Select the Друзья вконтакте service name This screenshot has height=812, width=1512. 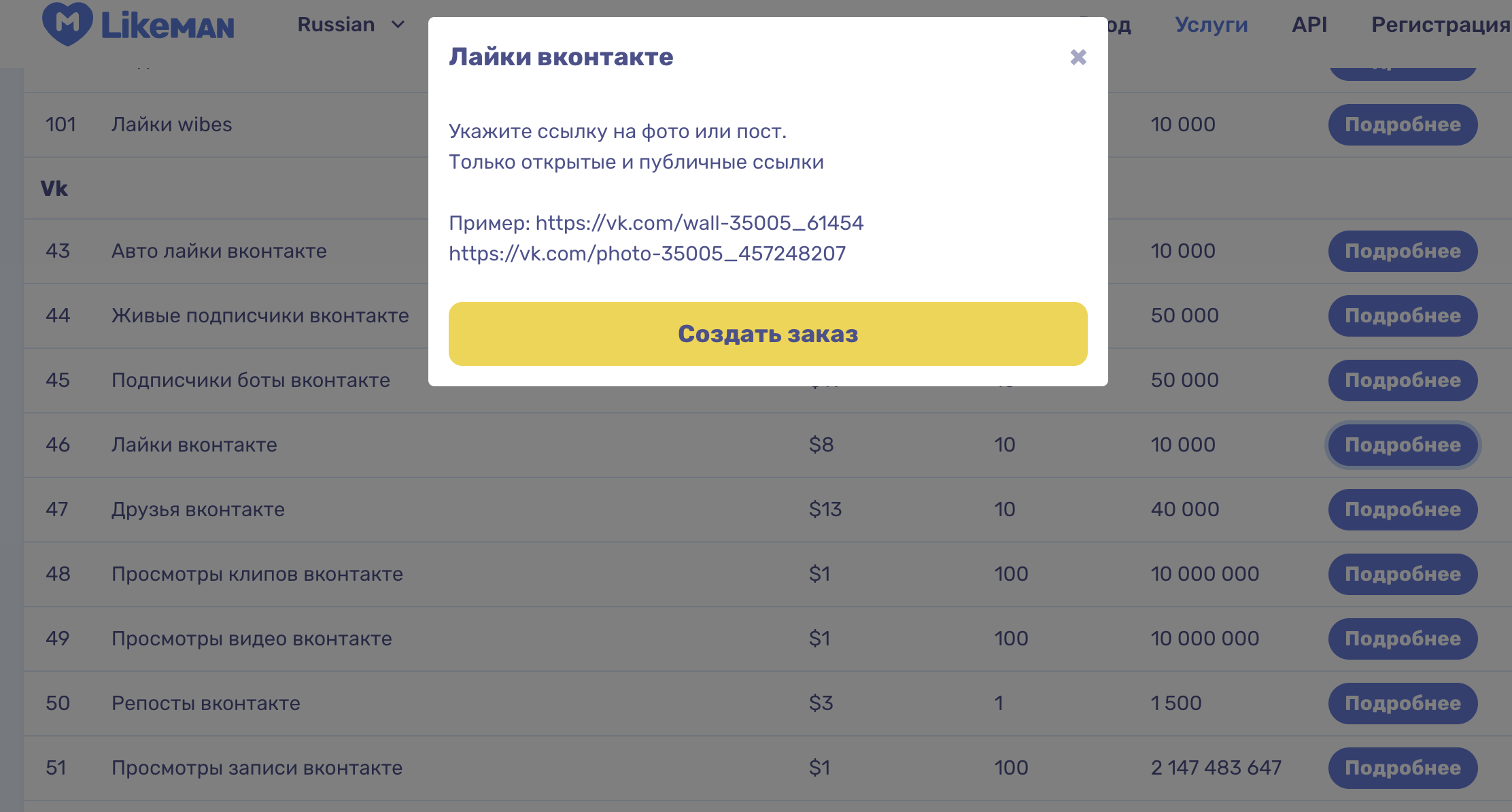[198, 509]
